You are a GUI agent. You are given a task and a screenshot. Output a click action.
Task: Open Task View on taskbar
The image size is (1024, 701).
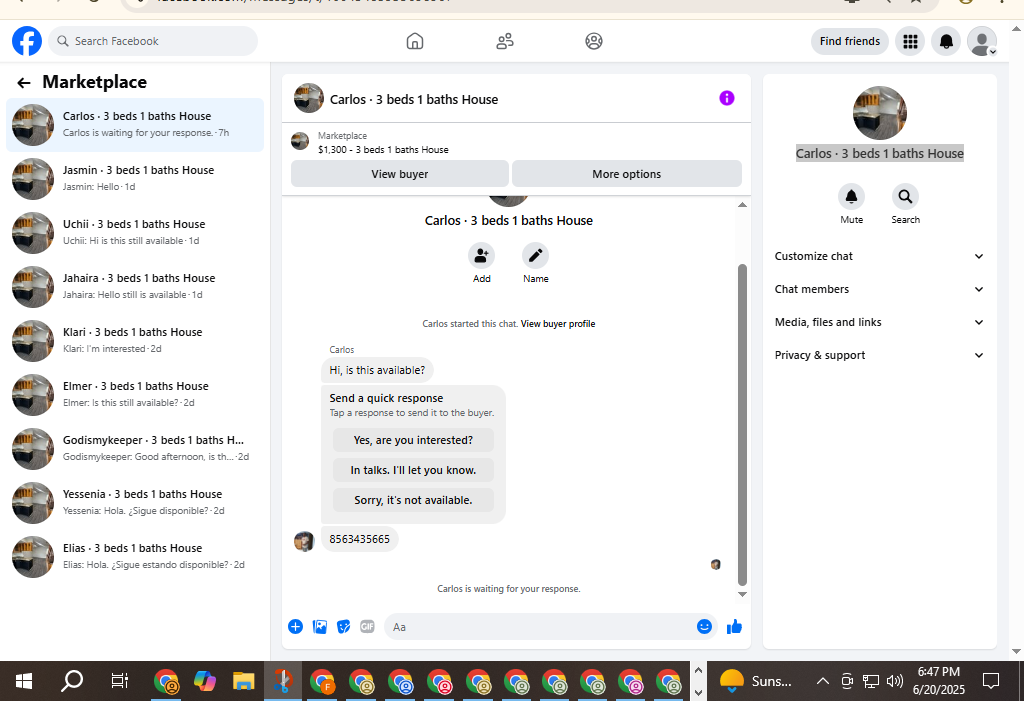click(120, 681)
